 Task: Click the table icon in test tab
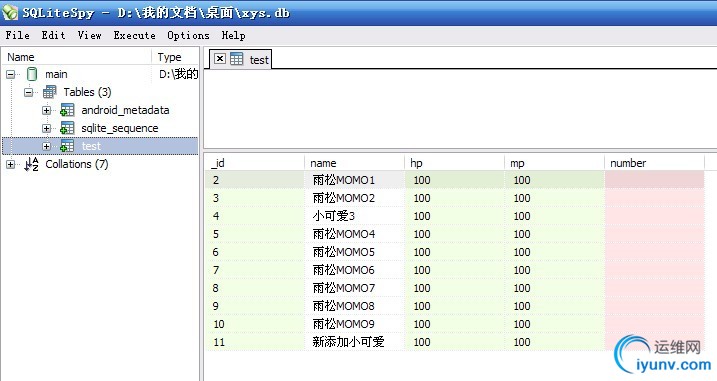pos(236,59)
